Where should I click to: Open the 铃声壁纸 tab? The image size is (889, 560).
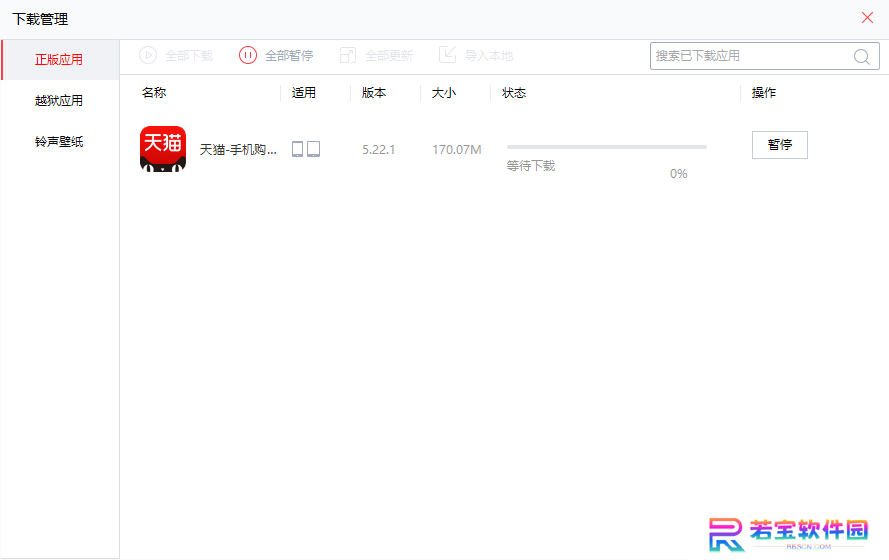tap(59, 141)
